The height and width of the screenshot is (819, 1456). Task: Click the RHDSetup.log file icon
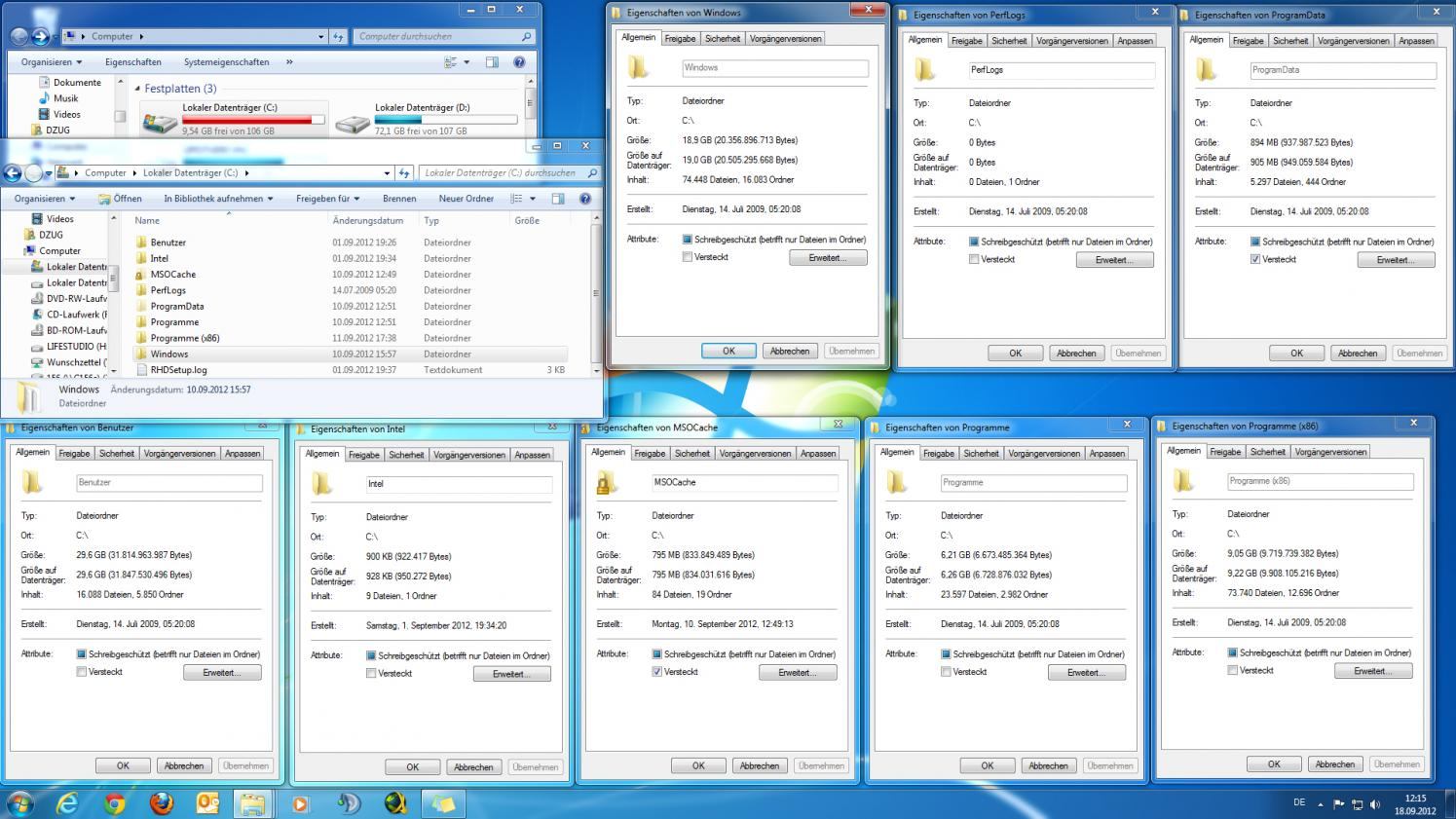coord(141,370)
